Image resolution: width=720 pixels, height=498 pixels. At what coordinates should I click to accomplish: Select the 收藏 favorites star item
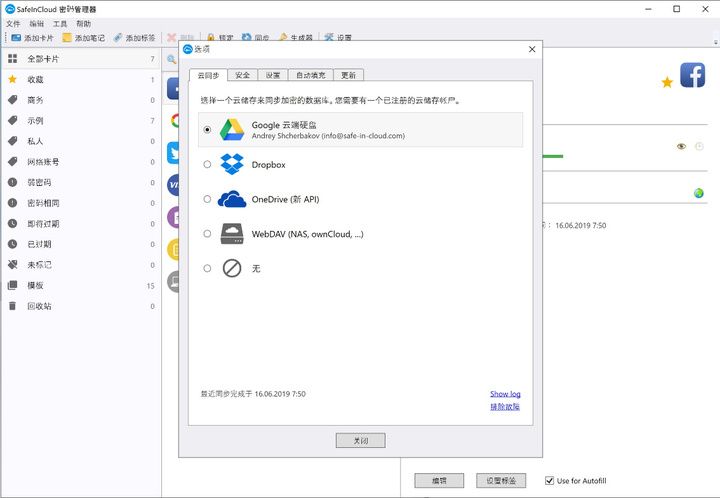coord(81,79)
